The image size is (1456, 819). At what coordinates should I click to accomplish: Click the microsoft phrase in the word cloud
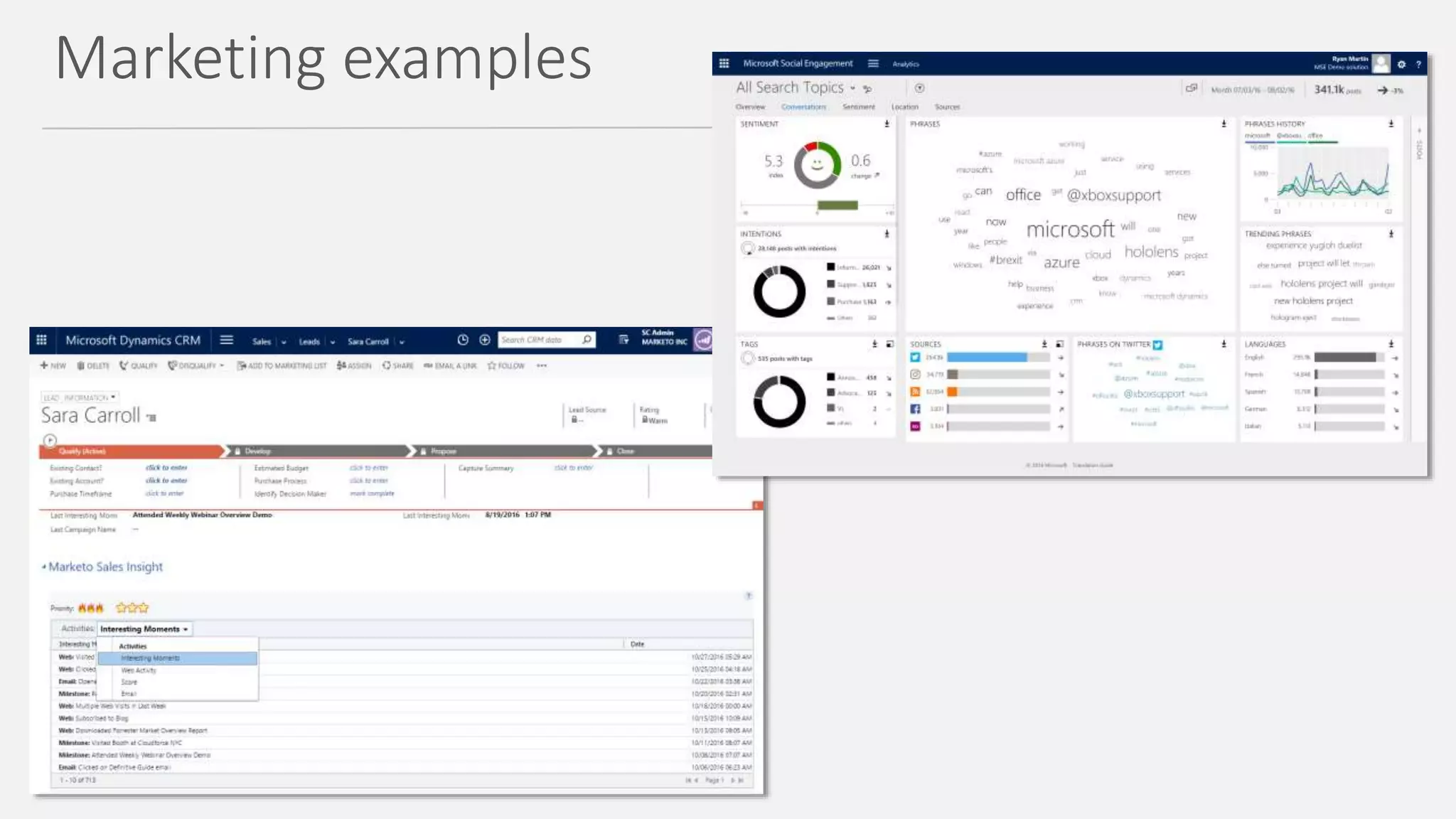[1070, 230]
